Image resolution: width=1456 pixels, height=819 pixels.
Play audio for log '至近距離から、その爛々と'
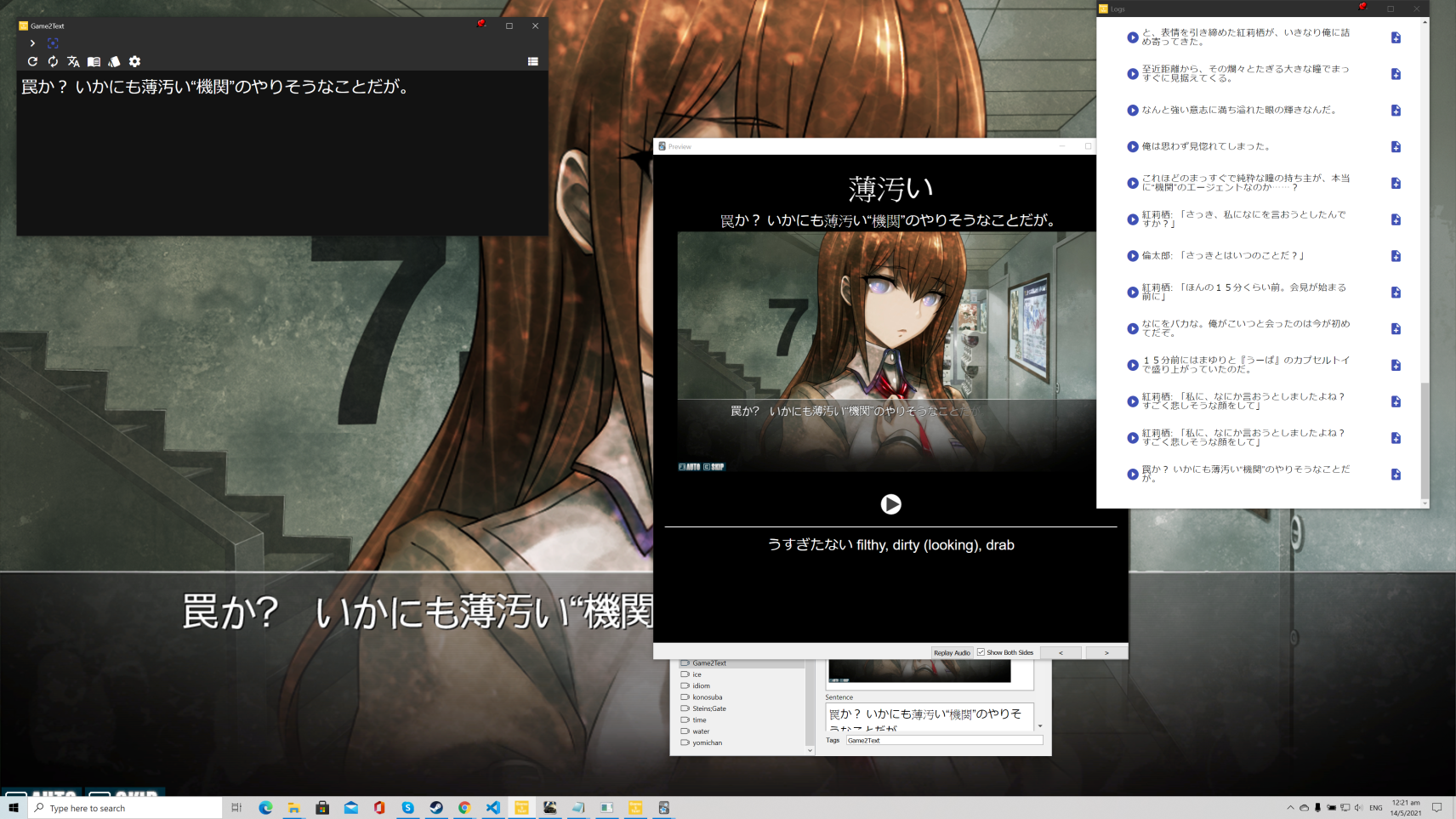click(x=1133, y=74)
